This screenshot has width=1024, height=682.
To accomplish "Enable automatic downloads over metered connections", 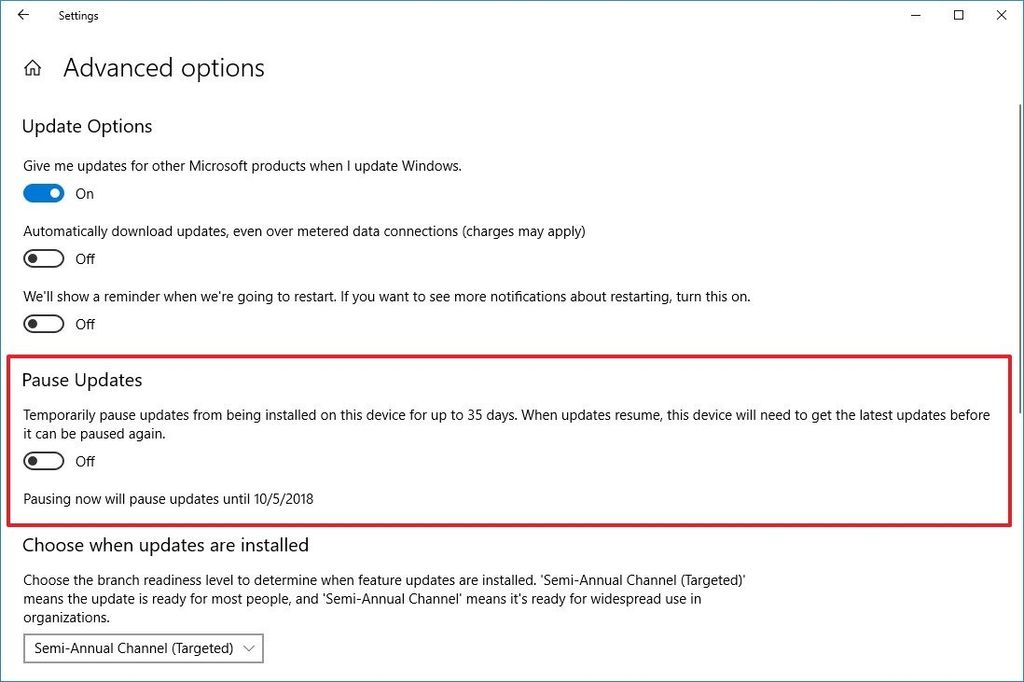I will [43, 258].
